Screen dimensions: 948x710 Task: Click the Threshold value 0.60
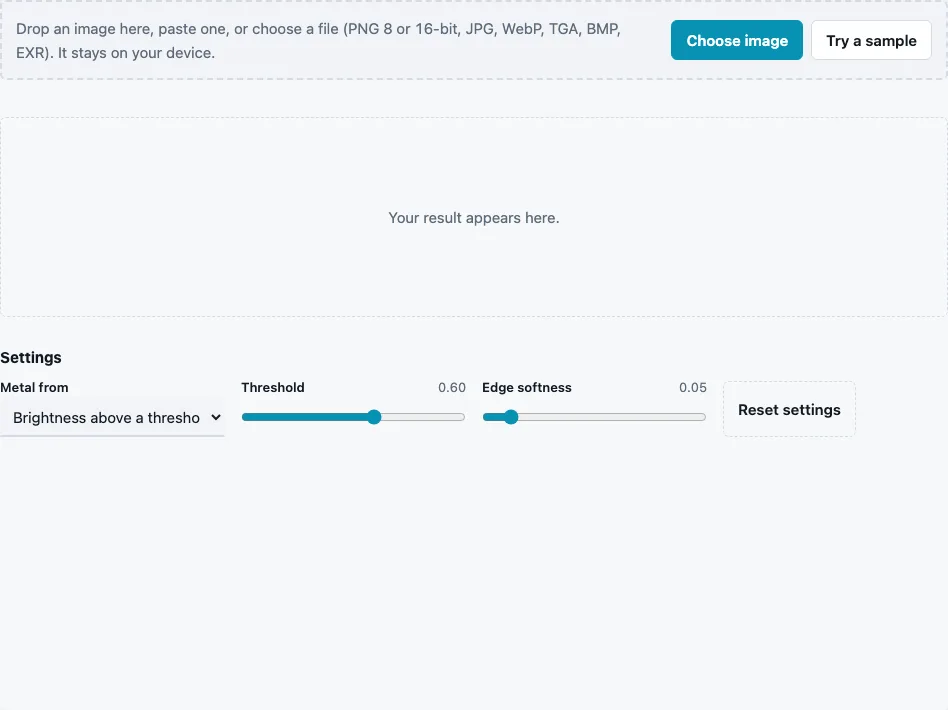click(x=452, y=388)
